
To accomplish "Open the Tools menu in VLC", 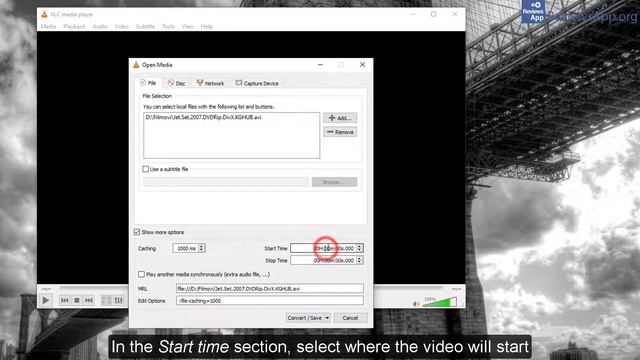I will tap(168, 27).
